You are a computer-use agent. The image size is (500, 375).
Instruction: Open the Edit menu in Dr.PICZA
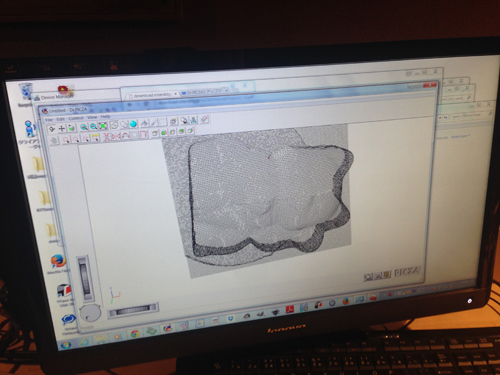(x=60, y=119)
